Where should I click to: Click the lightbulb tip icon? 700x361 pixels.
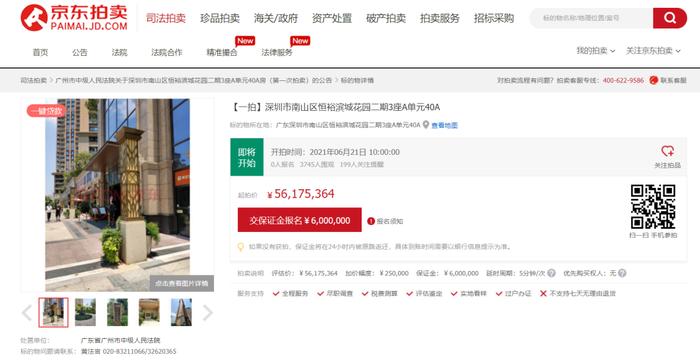(x=241, y=247)
